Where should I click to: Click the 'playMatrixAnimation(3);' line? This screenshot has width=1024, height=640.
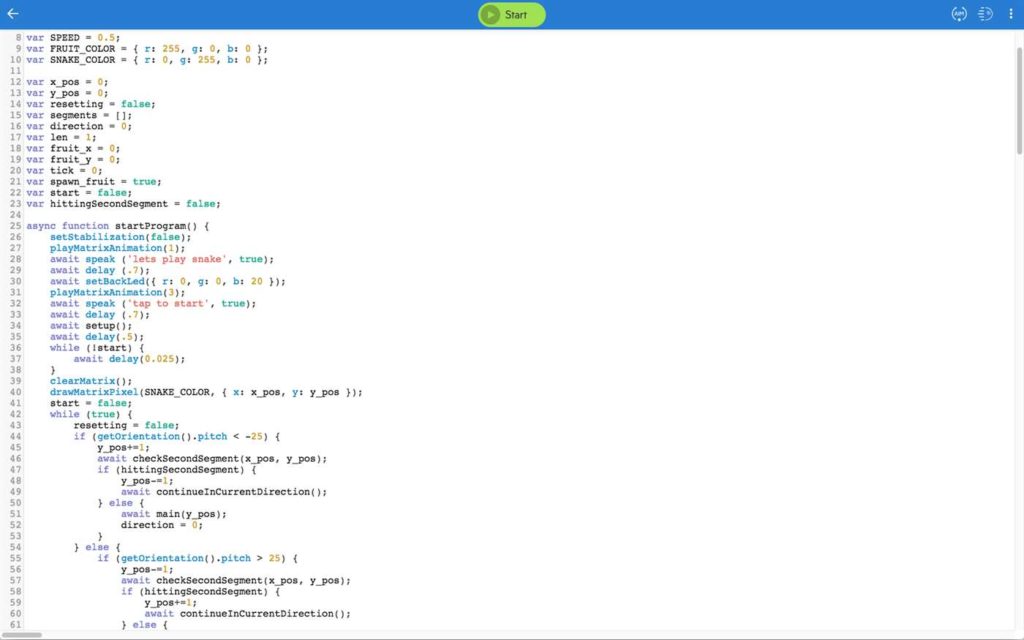coord(118,293)
